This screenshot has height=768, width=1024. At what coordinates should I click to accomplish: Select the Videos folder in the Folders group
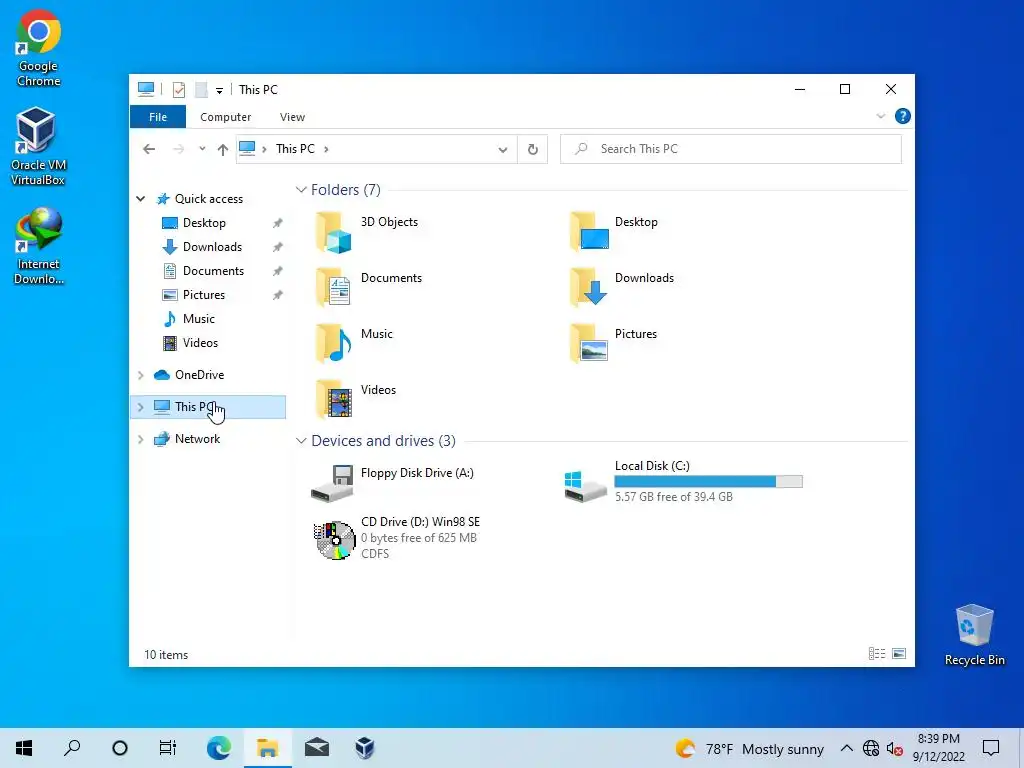[356, 400]
